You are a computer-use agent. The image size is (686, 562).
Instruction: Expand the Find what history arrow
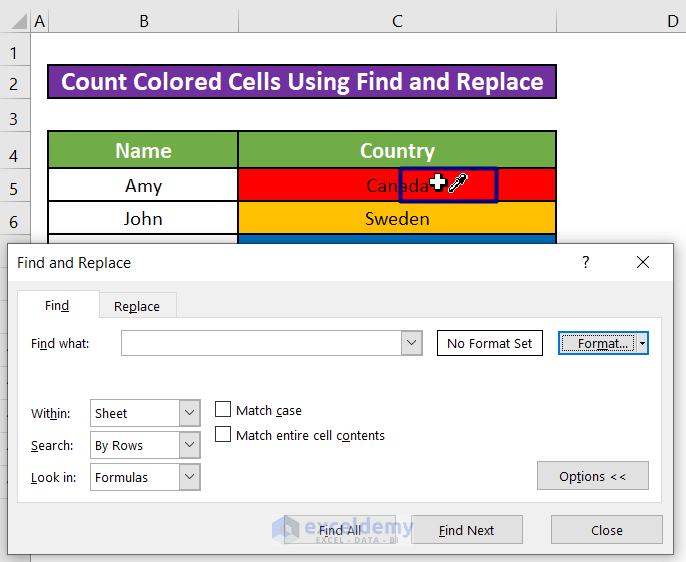click(x=411, y=343)
